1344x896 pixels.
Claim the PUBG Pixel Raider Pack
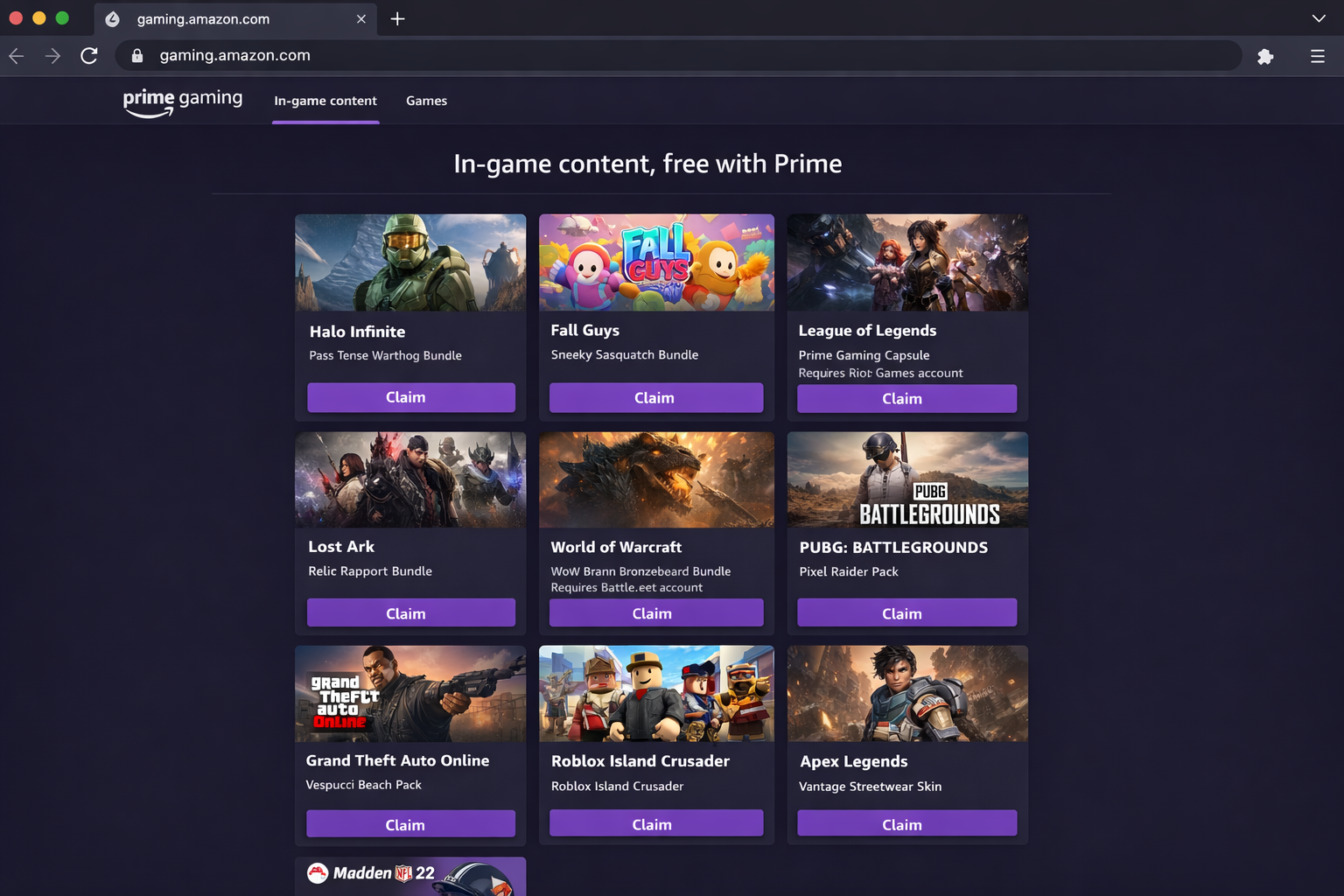tap(906, 612)
